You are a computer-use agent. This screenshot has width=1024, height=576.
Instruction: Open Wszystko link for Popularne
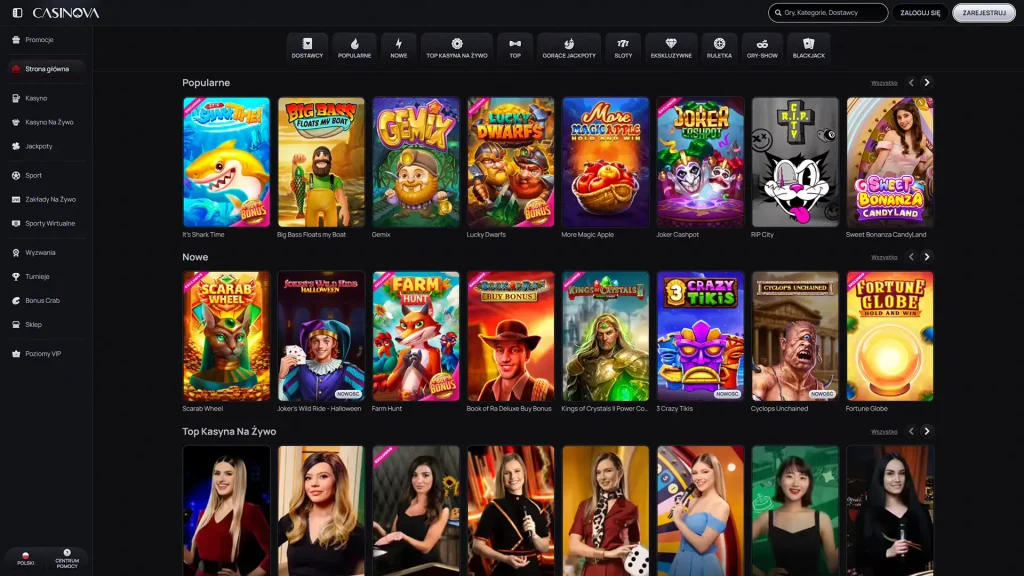pyautogui.click(x=884, y=83)
